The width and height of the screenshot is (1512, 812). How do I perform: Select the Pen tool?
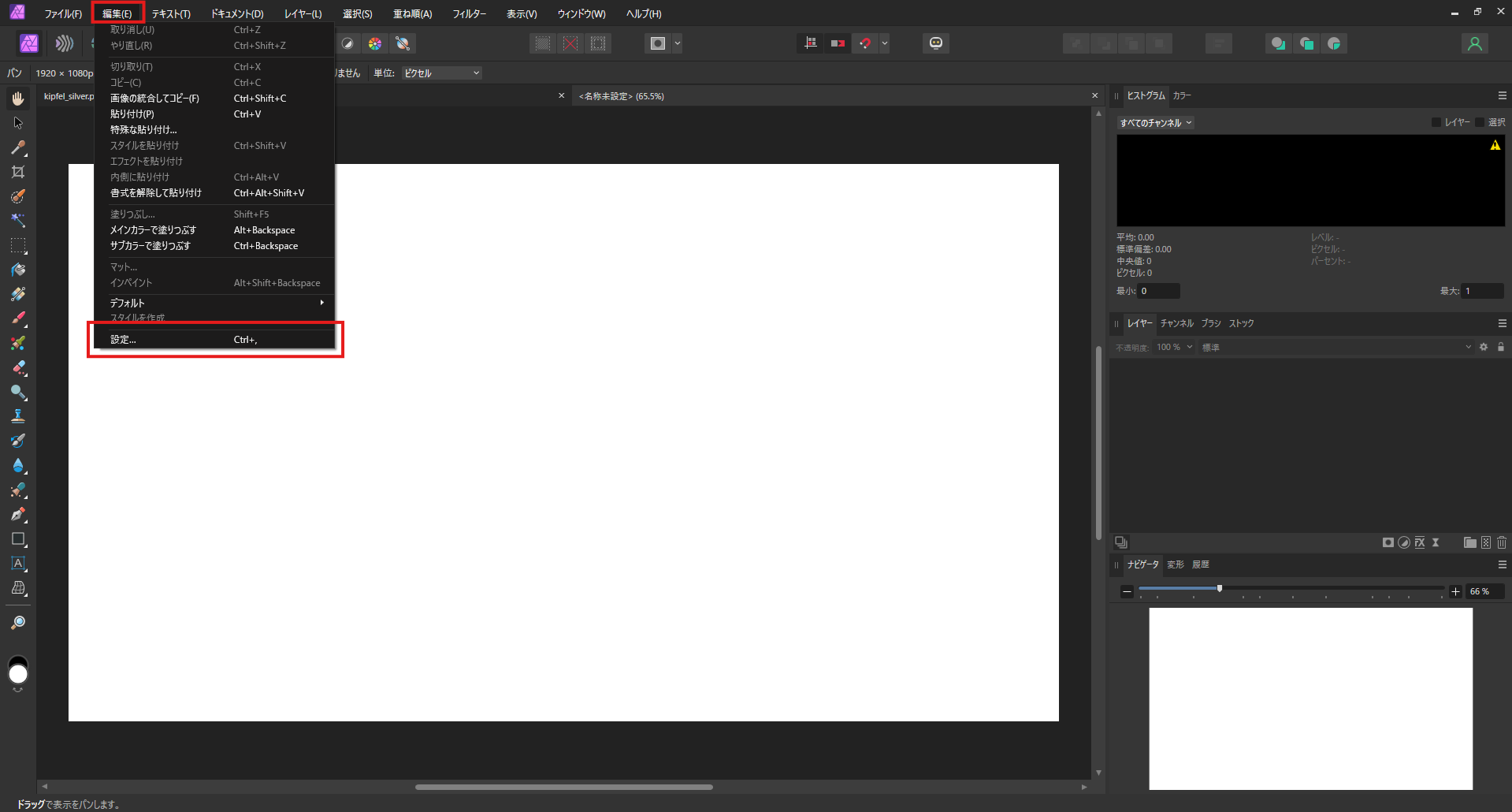coord(18,514)
